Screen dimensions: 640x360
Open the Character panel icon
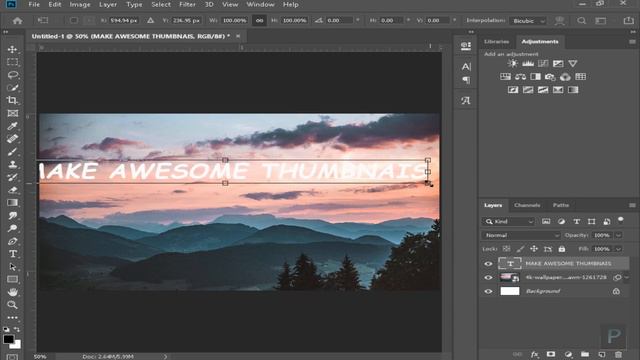tap(466, 67)
